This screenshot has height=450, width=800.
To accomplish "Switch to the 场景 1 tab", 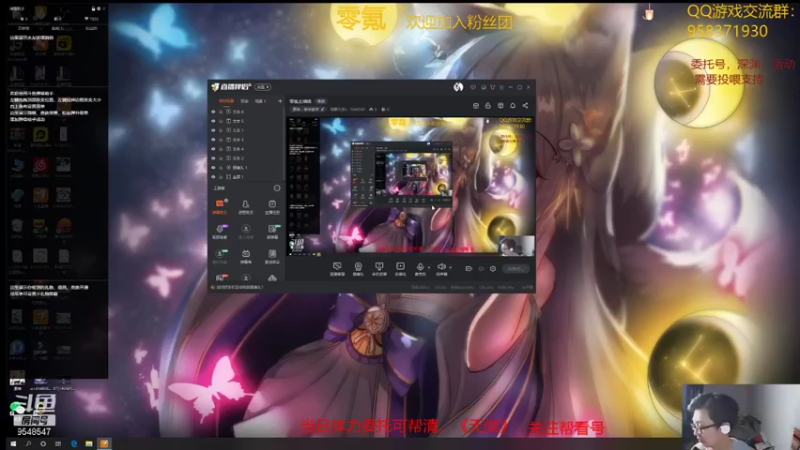I will (261, 101).
